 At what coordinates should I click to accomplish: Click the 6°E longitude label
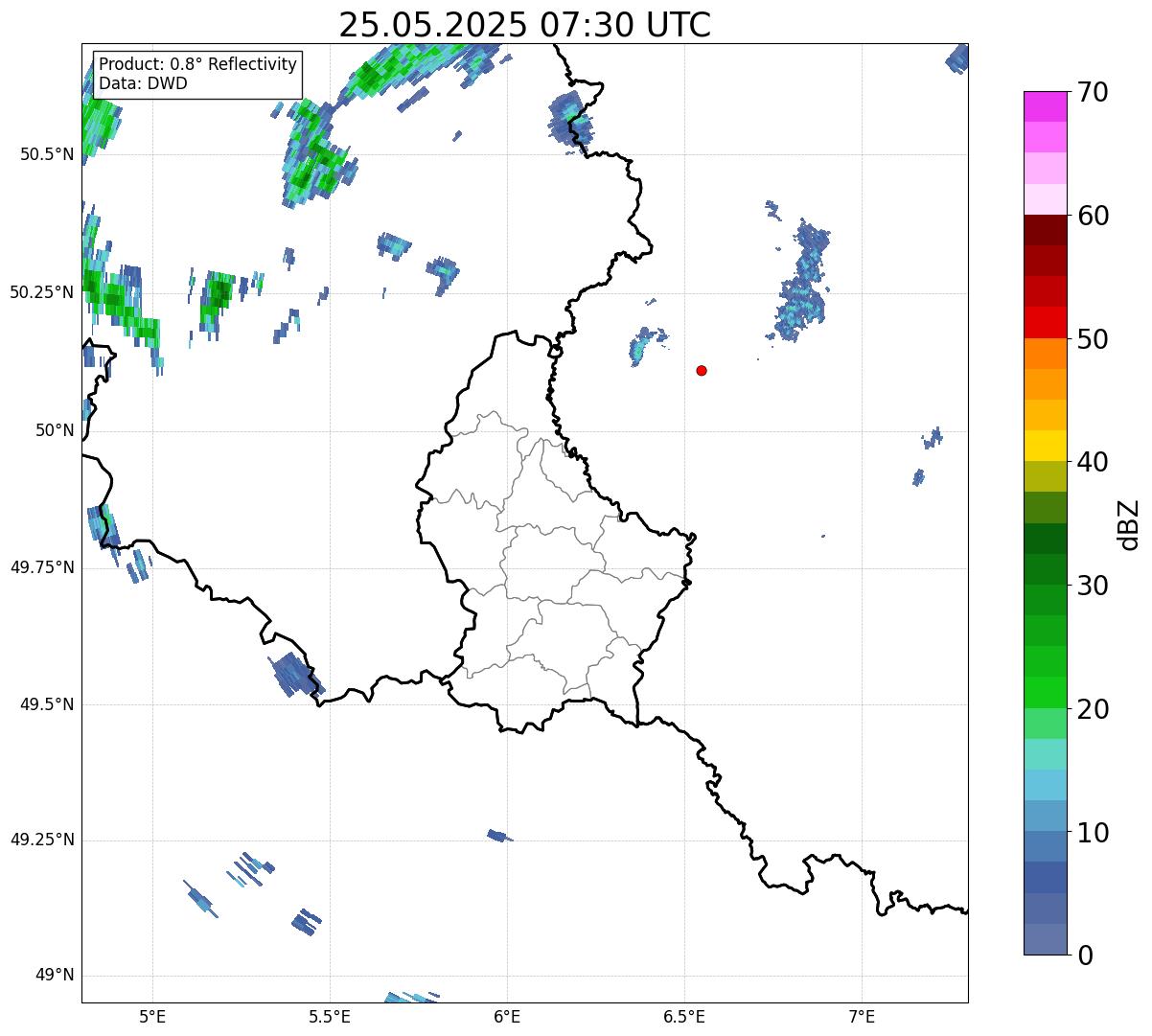[x=507, y=1016]
